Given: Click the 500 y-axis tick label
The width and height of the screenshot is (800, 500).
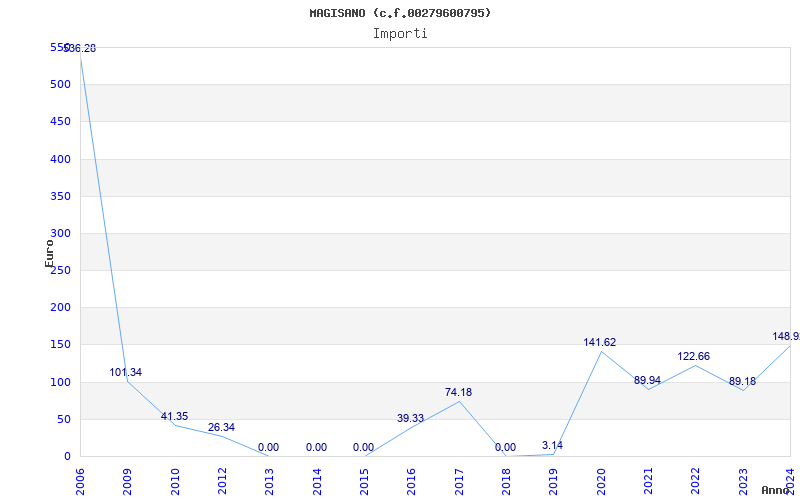Looking at the screenshot, I should 60,84.
